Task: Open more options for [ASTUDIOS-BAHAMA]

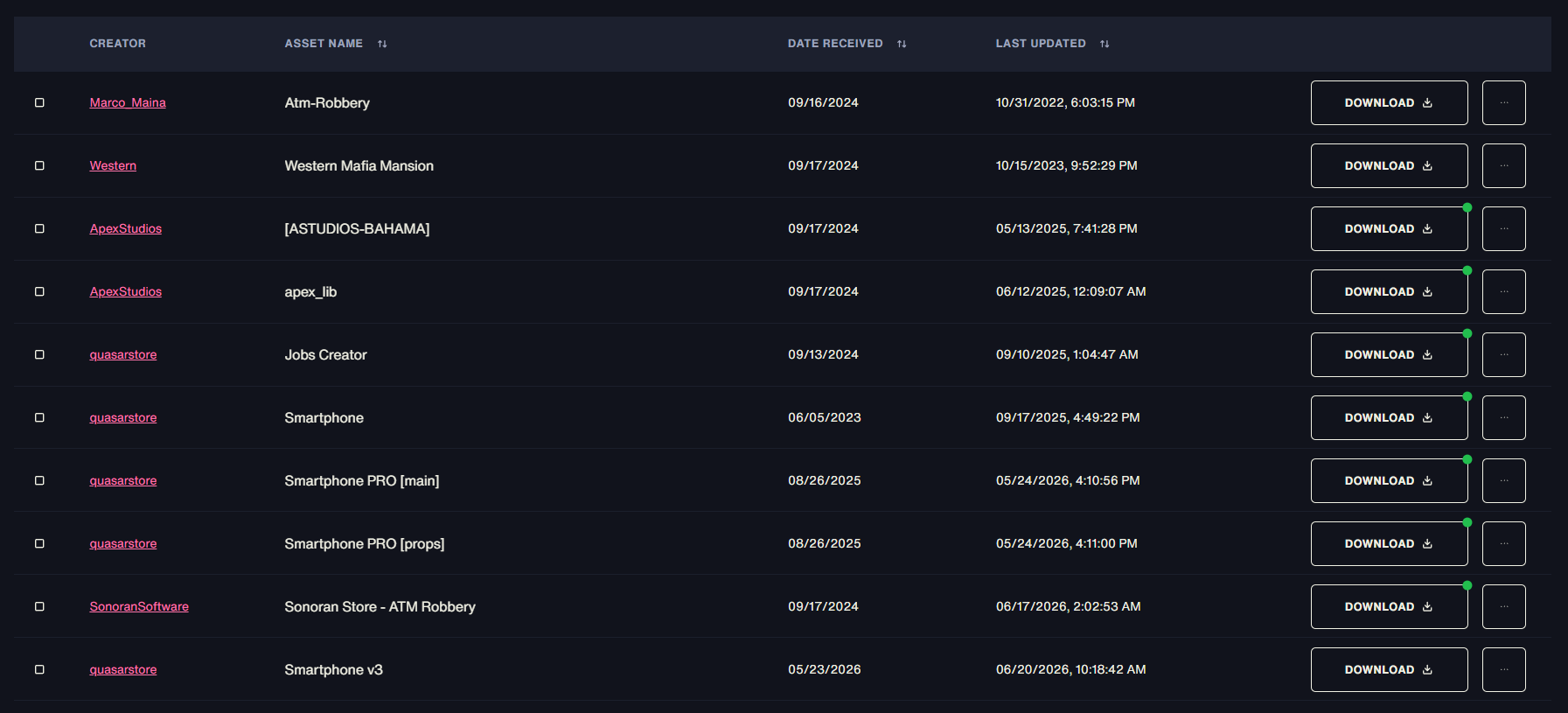Action: point(1503,228)
